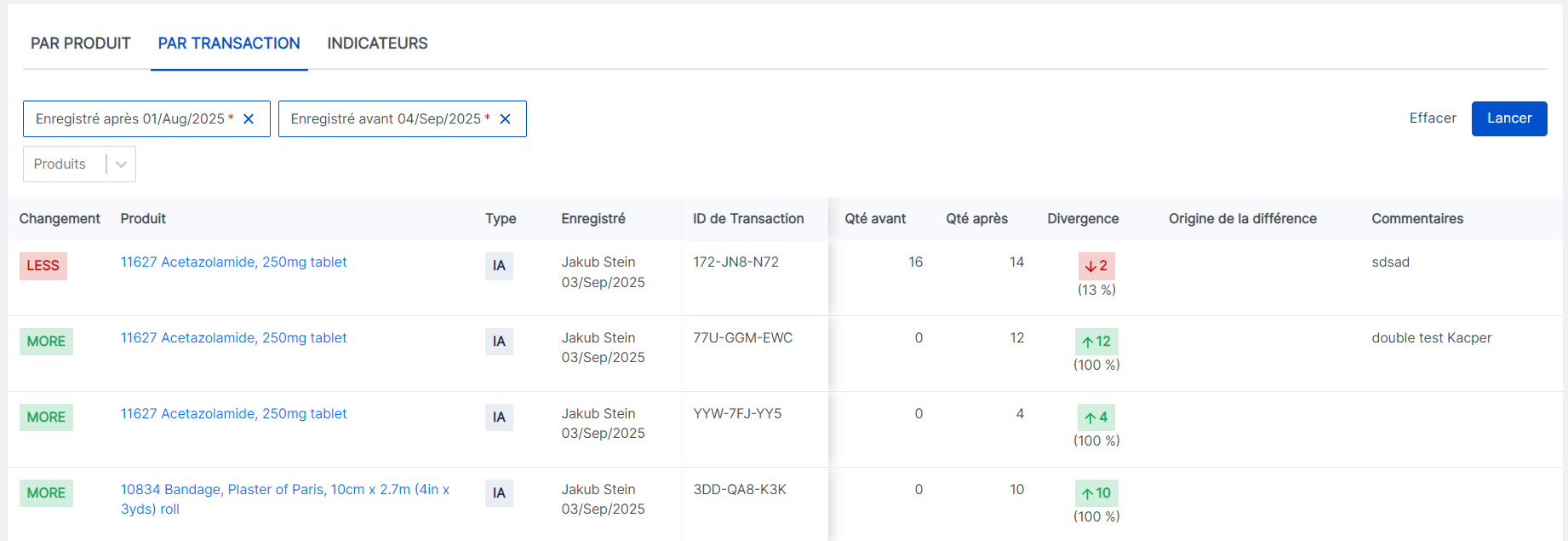The height and width of the screenshot is (541, 1568).
Task: Remove the 'Enregistré après 01/Aug/2025' filter
Action: point(249,119)
